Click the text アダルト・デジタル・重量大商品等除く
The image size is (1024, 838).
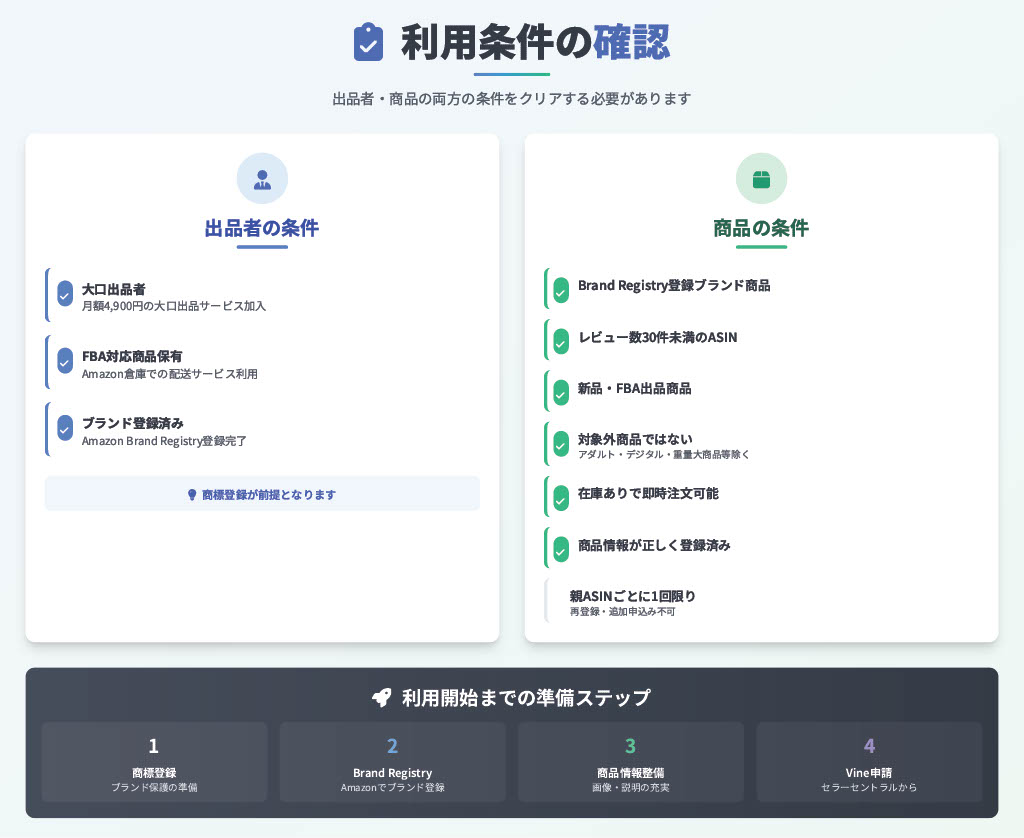(664, 455)
